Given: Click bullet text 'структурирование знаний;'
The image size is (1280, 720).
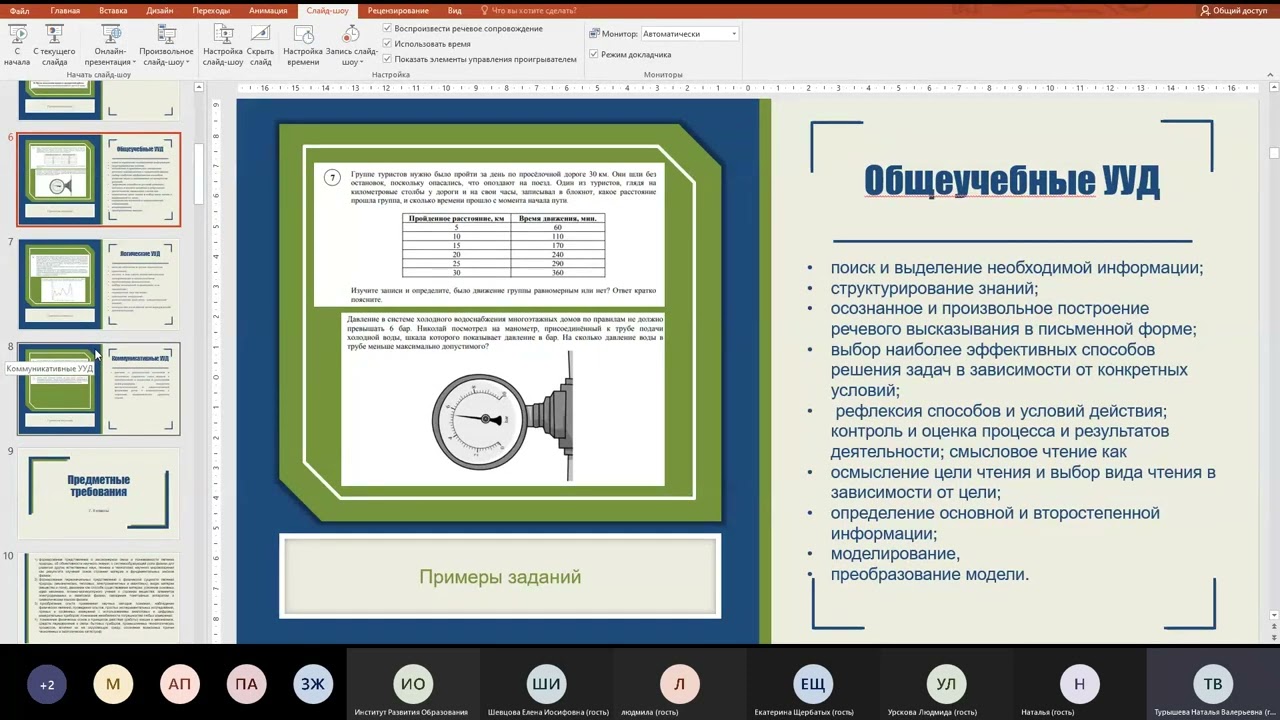Looking at the screenshot, I should tap(934, 288).
